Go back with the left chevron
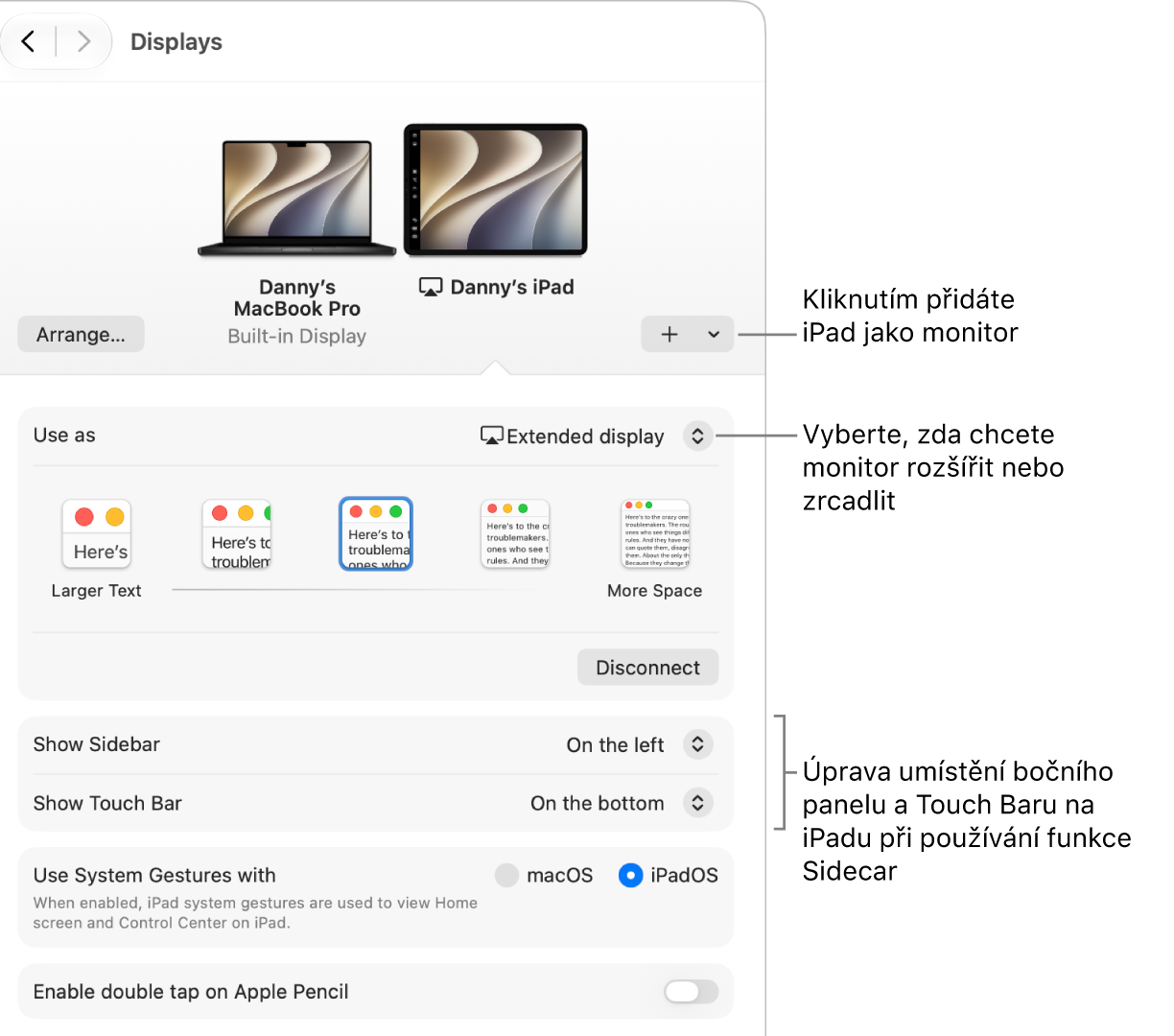 (29, 41)
